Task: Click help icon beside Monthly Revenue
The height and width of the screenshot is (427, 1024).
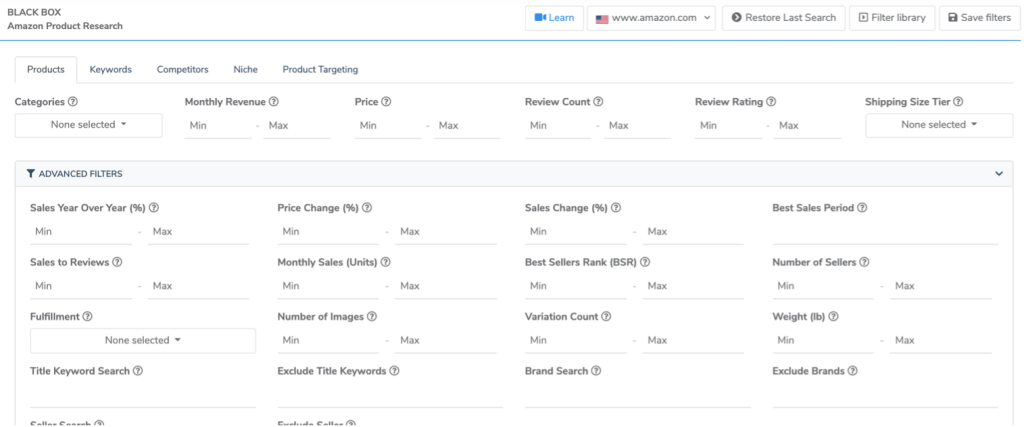Action: pyautogui.click(x=273, y=102)
